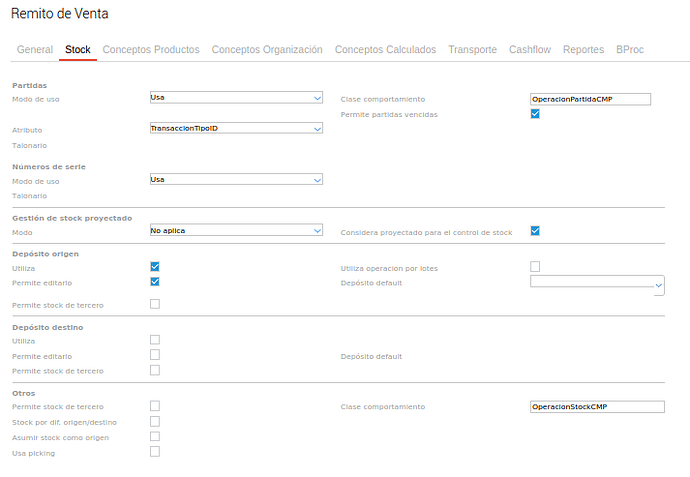This screenshot has height=477, width=690.
Task: Click the OperacionStockCMP text field
Action: coord(597,407)
